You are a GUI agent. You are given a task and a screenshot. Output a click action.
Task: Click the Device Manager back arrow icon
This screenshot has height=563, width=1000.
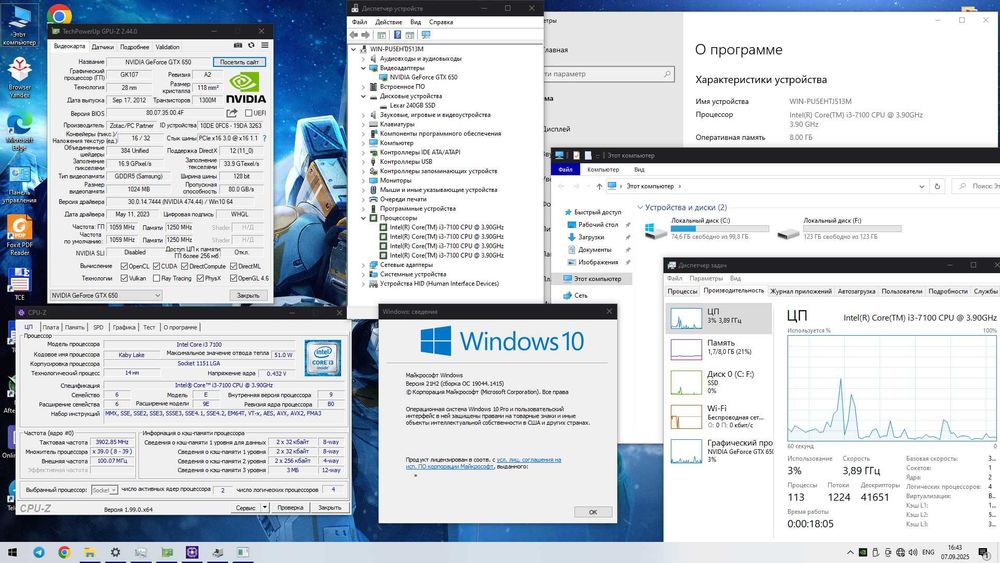click(x=354, y=35)
